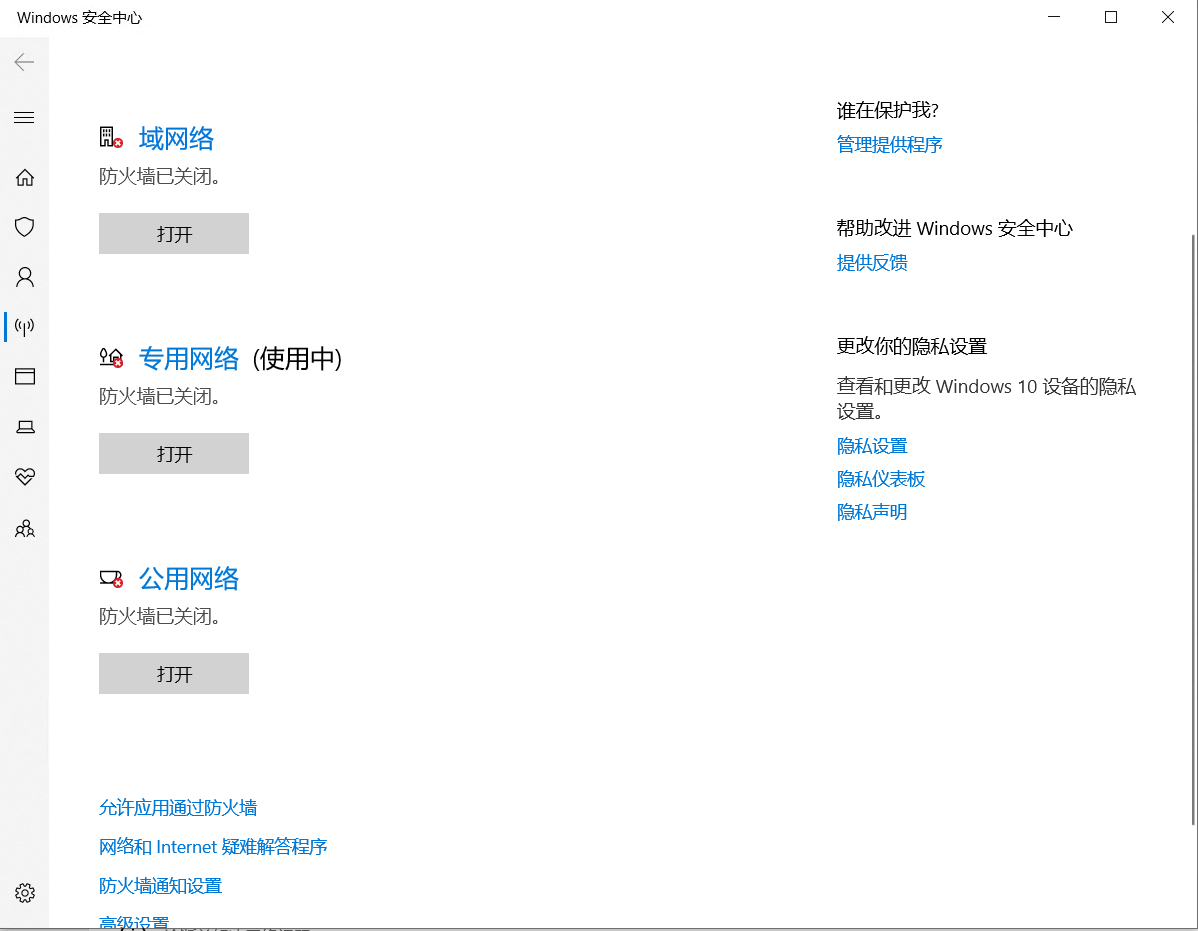The width and height of the screenshot is (1198, 931).
Task: Open the hamburger navigation menu
Action: pos(24,118)
